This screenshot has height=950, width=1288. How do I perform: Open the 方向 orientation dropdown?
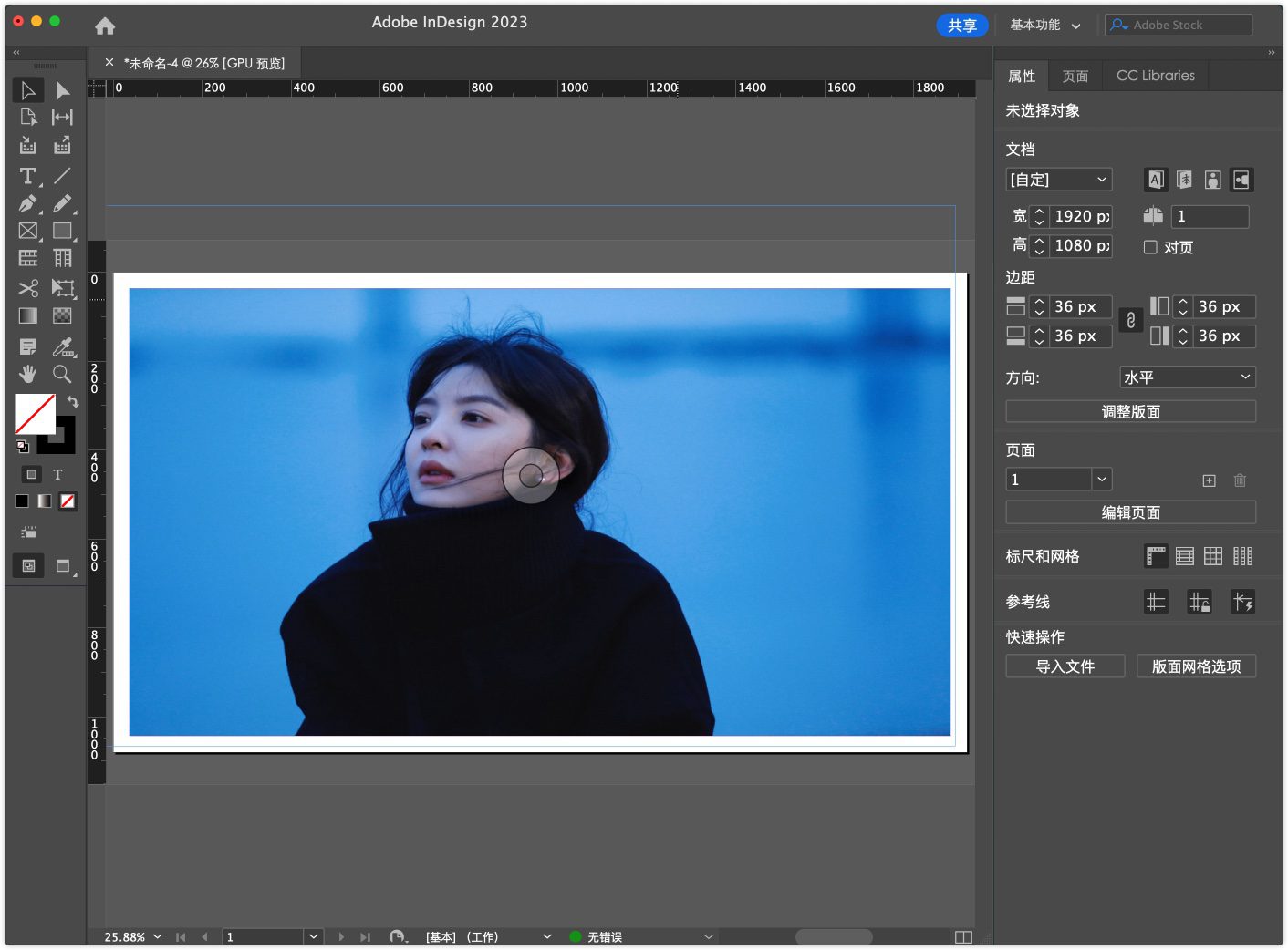1187,377
